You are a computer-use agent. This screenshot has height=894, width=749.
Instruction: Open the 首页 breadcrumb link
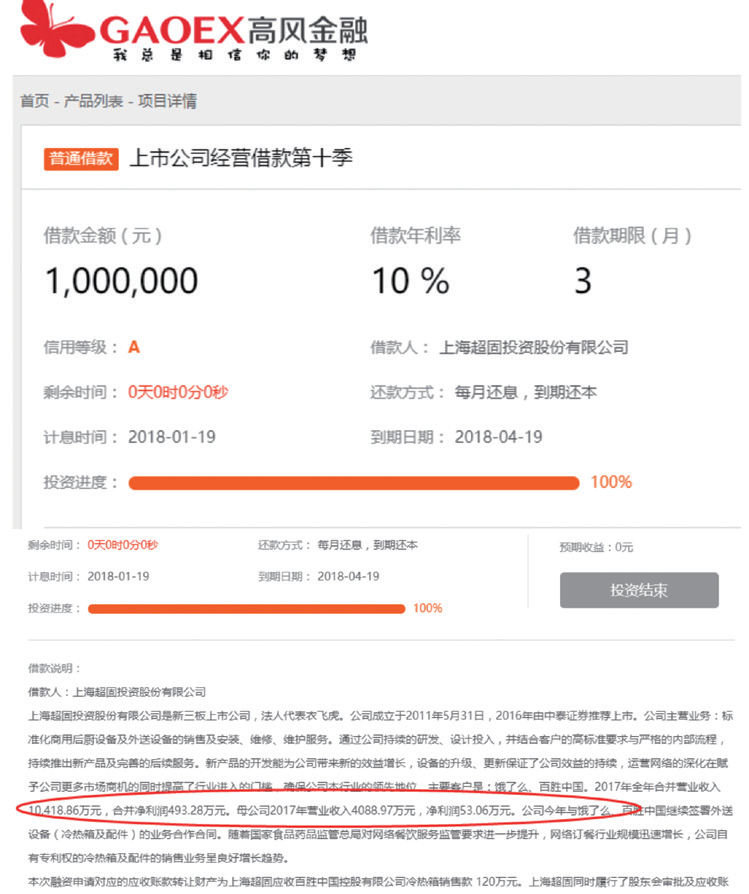click(35, 101)
